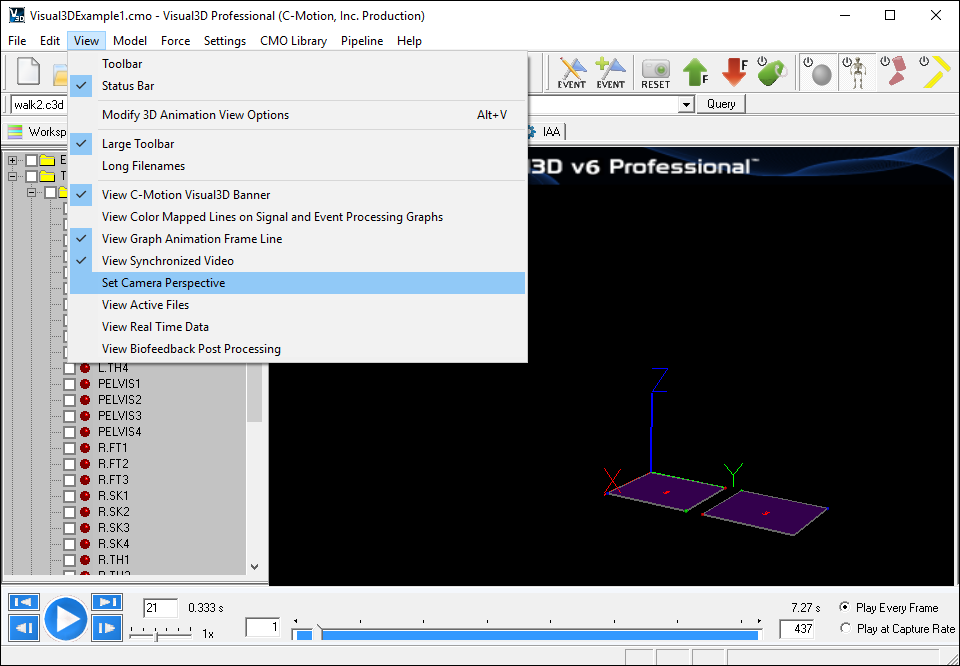Click the new blank document icon
This screenshot has width=960, height=666.
(x=29, y=73)
